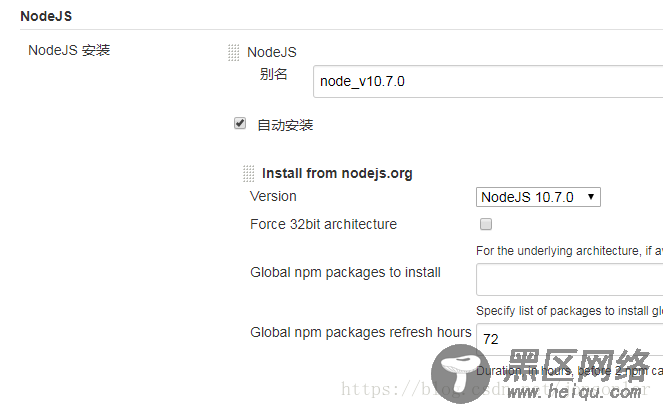
Task: Click the NodeJS 安装 label
Action: 69,50
